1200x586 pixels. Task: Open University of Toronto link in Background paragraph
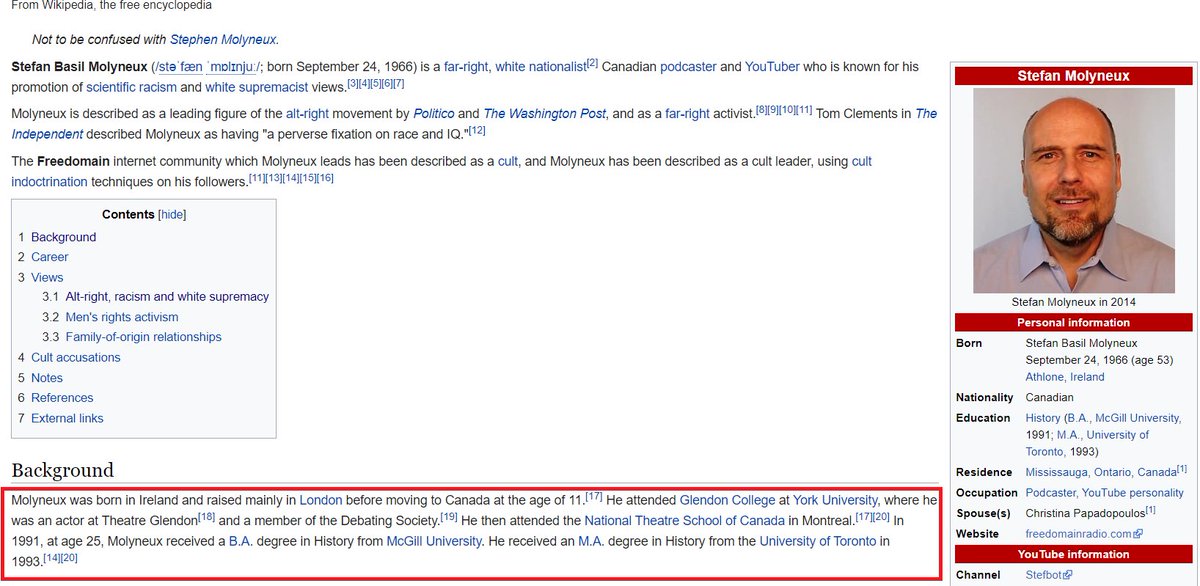point(816,541)
